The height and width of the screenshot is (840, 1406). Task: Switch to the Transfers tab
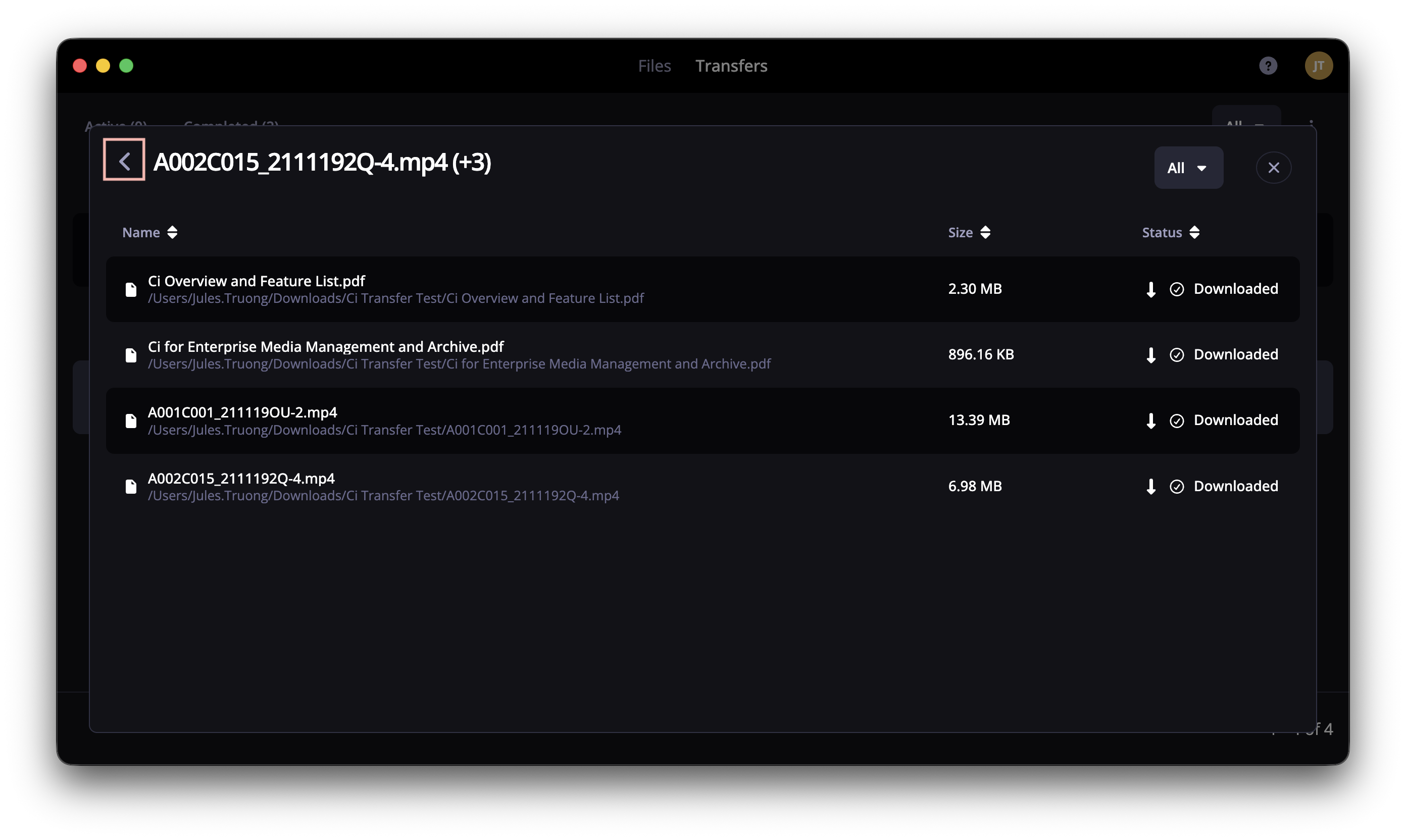(x=731, y=66)
